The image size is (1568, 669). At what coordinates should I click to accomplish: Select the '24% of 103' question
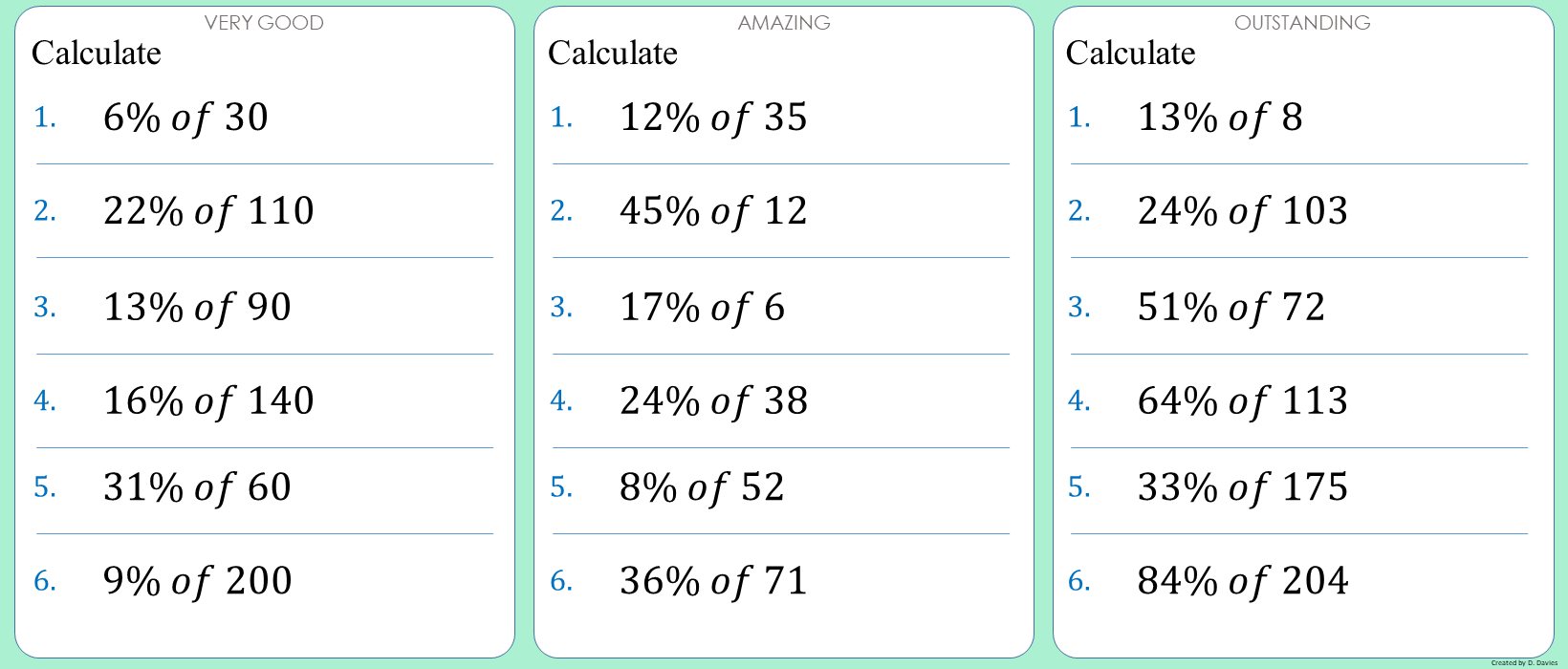click(1243, 211)
